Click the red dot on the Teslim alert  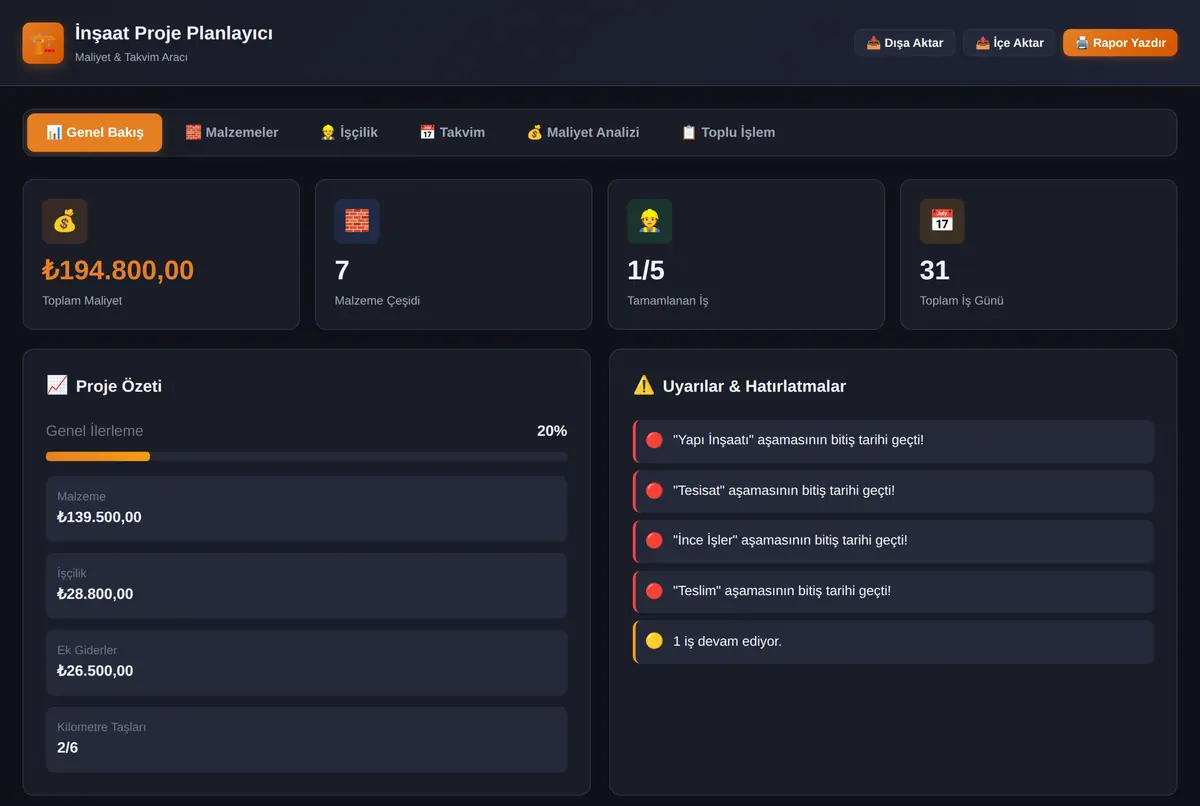pos(654,591)
